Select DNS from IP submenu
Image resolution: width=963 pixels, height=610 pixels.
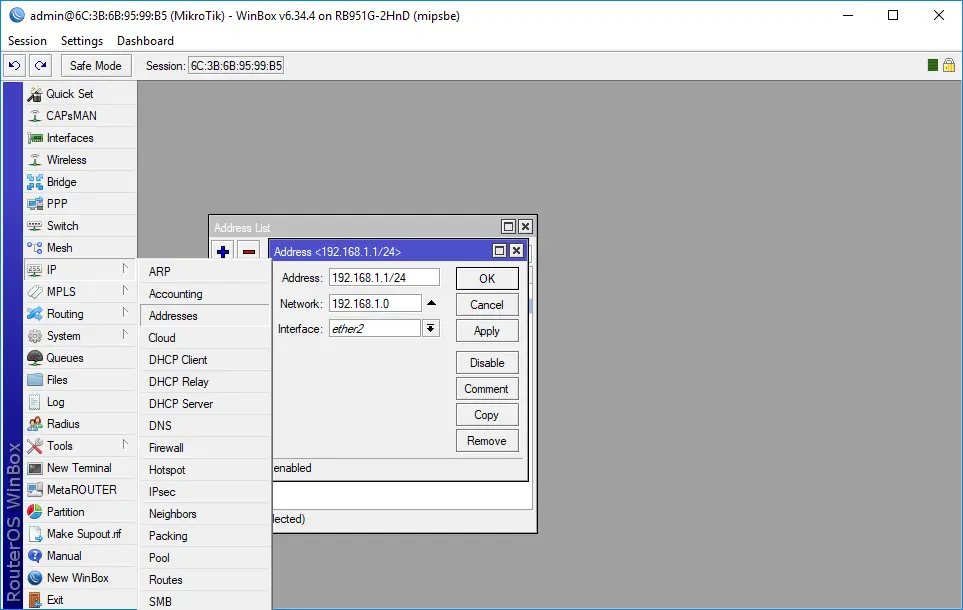coord(205,426)
